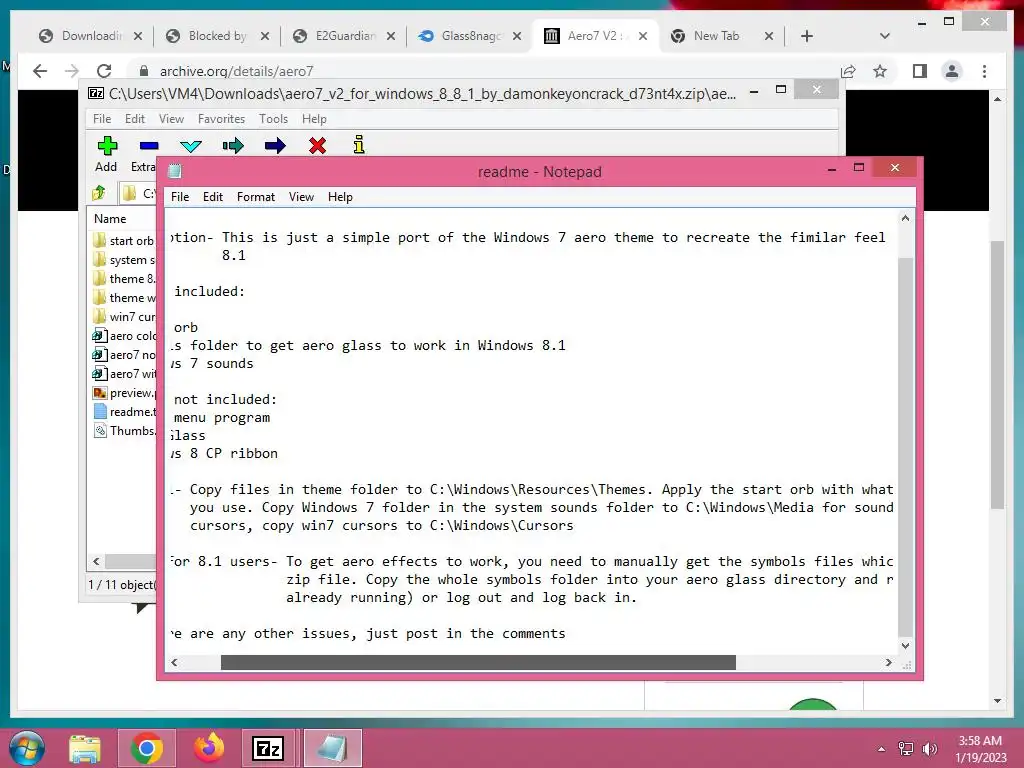Image resolution: width=1024 pixels, height=768 pixels.
Task: Select the win7 cursors folder in 7-Zip list
Action: [124, 317]
